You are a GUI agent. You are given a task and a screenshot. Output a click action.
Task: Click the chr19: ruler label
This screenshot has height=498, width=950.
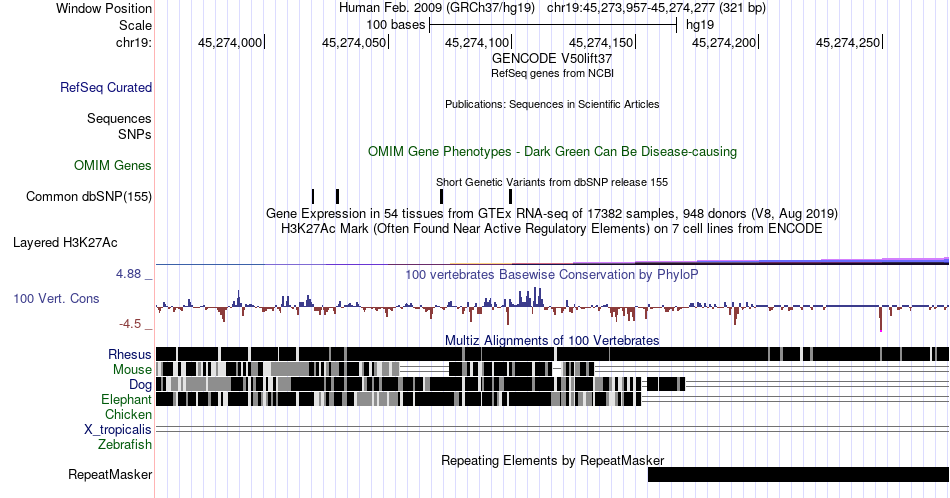pos(134,42)
